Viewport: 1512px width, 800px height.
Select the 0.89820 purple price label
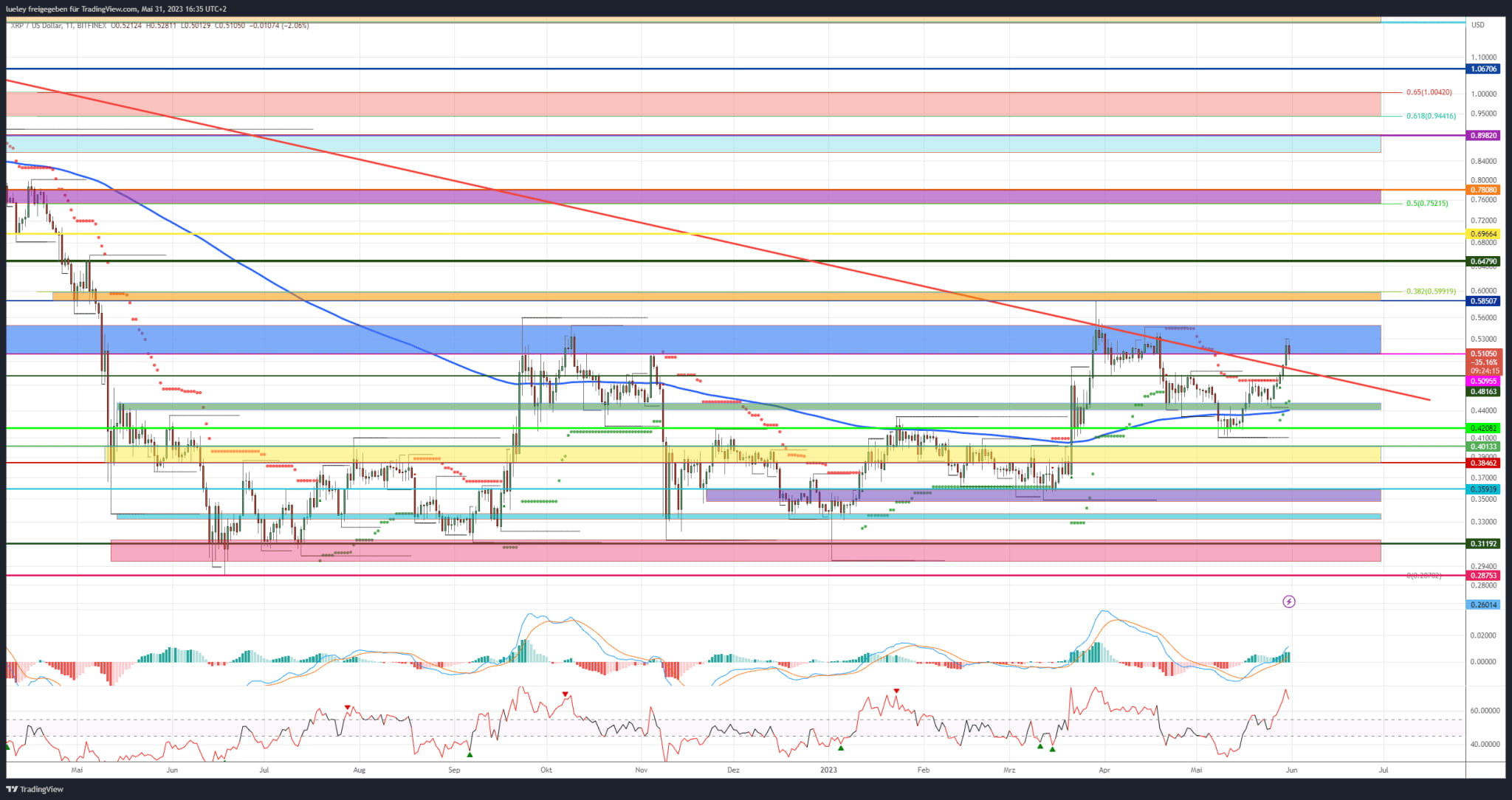[x=1484, y=135]
